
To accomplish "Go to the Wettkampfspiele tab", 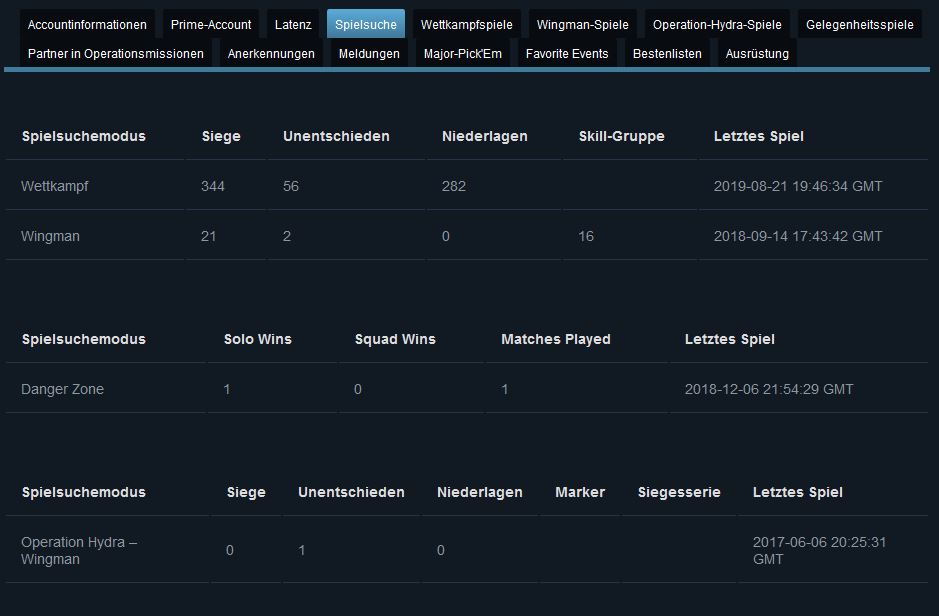I will pos(467,25).
